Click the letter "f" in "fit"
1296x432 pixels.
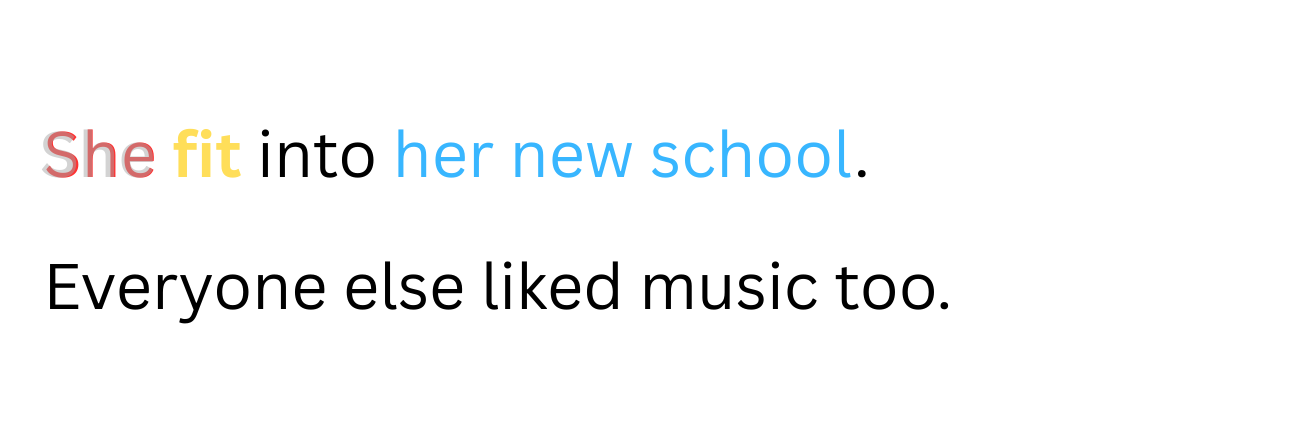click(185, 156)
